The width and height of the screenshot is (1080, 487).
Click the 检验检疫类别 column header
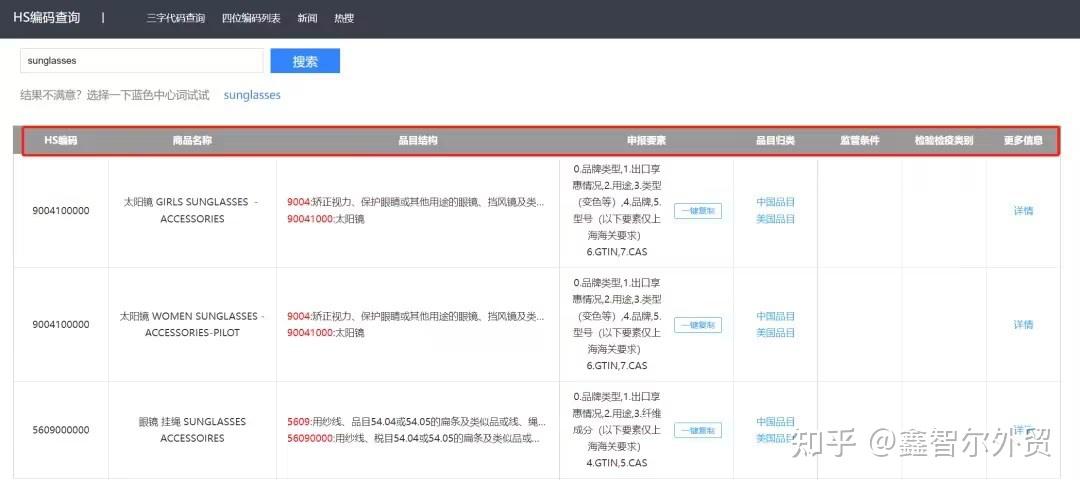[944, 141]
